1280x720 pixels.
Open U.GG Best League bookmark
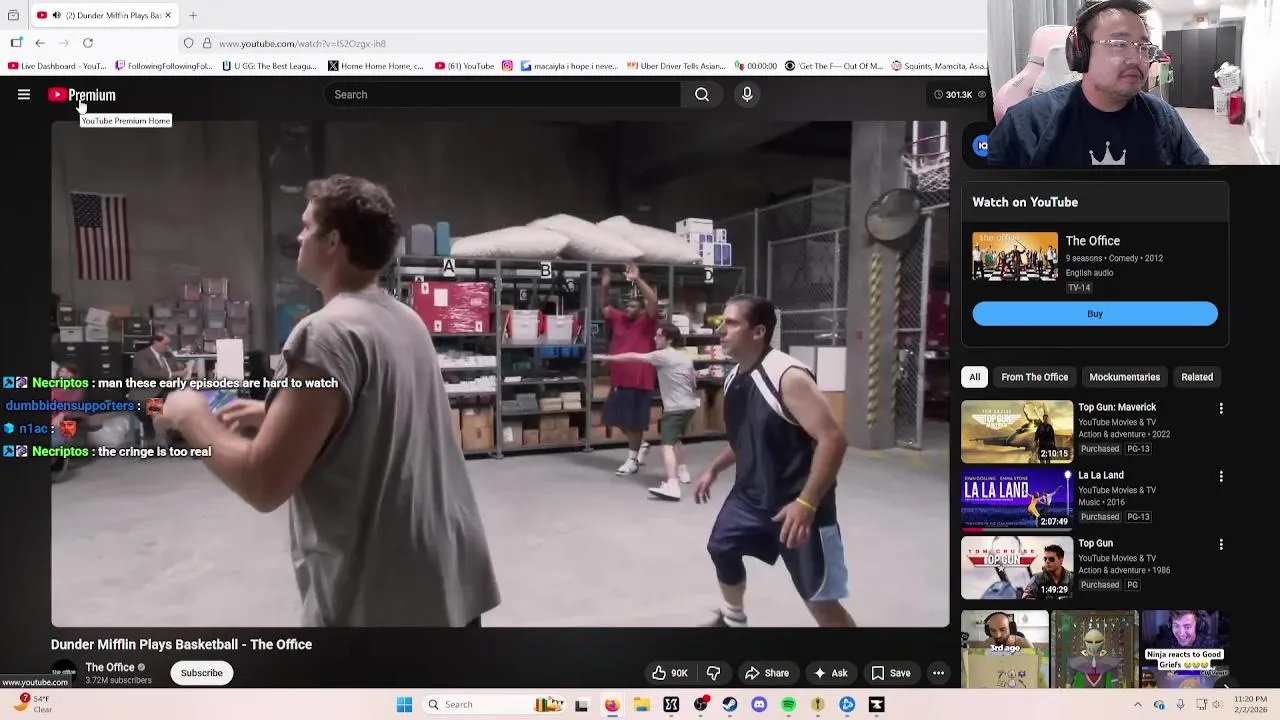click(270, 66)
